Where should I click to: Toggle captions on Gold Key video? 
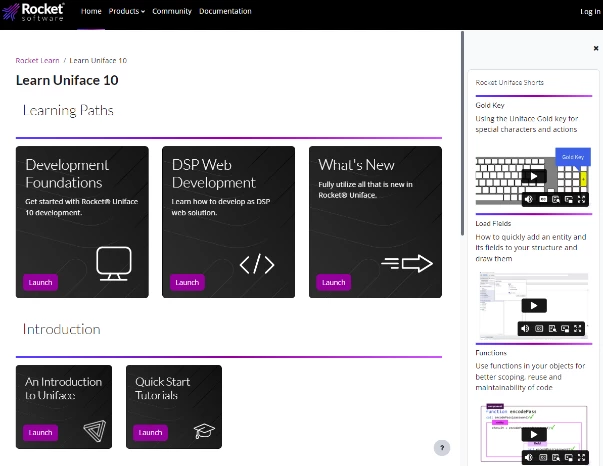pyautogui.click(x=543, y=199)
